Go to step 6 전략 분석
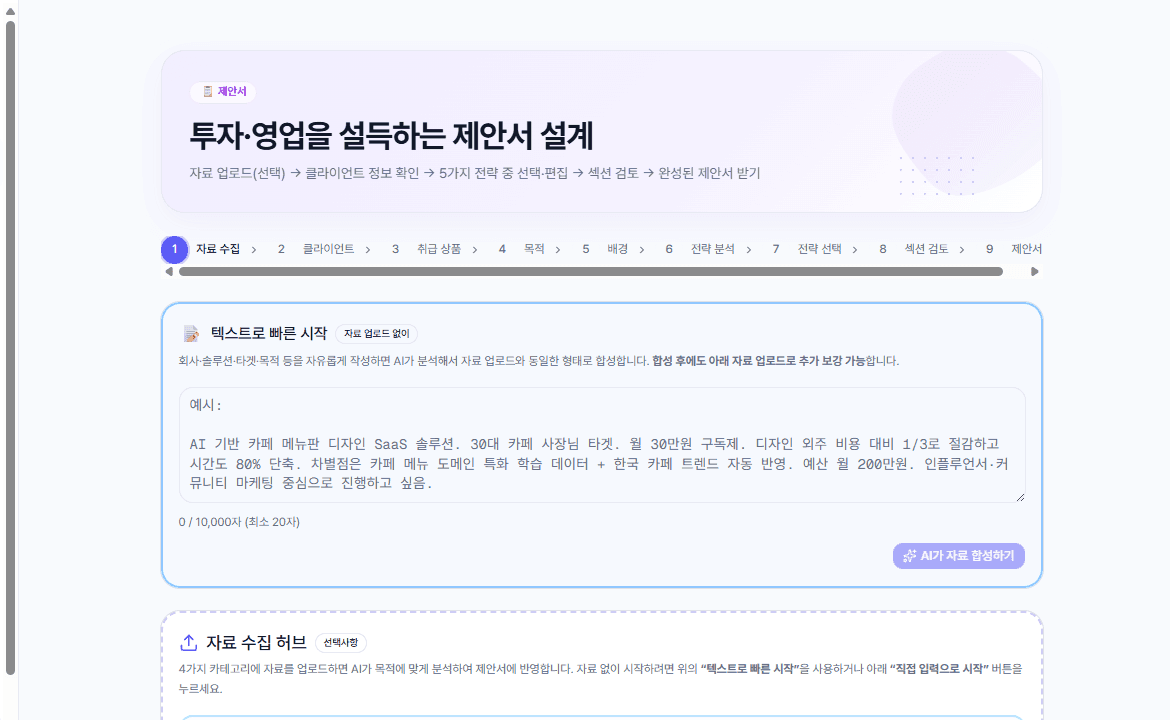 pyautogui.click(x=700, y=249)
